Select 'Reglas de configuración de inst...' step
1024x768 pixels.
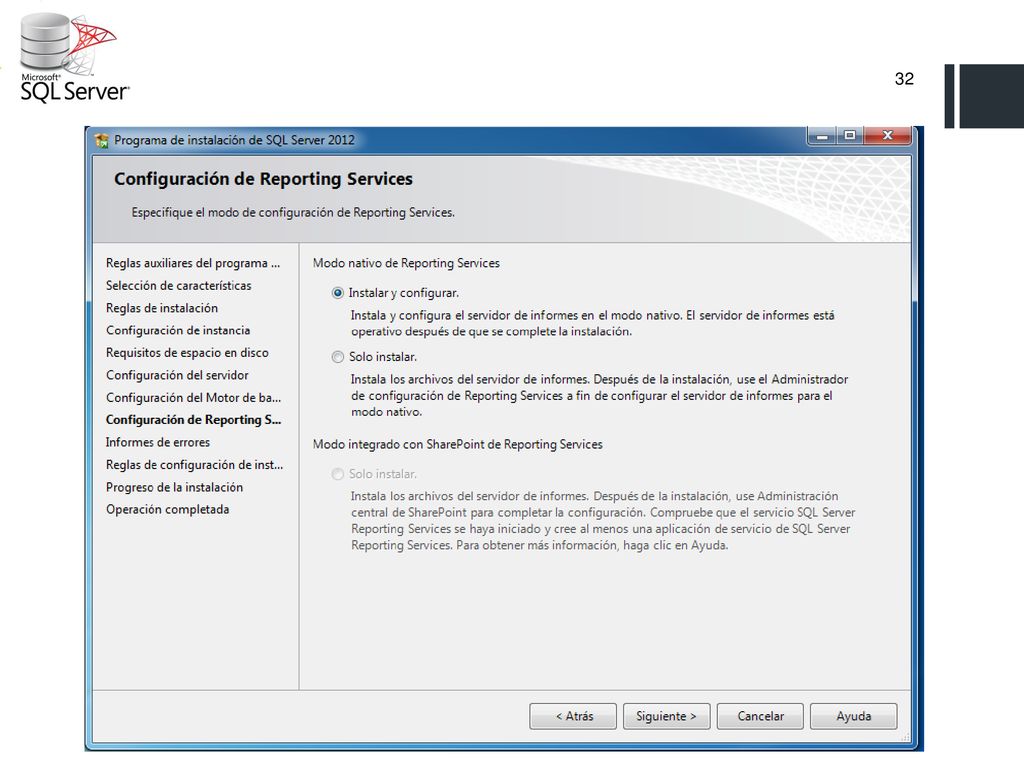click(x=194, y=465)
